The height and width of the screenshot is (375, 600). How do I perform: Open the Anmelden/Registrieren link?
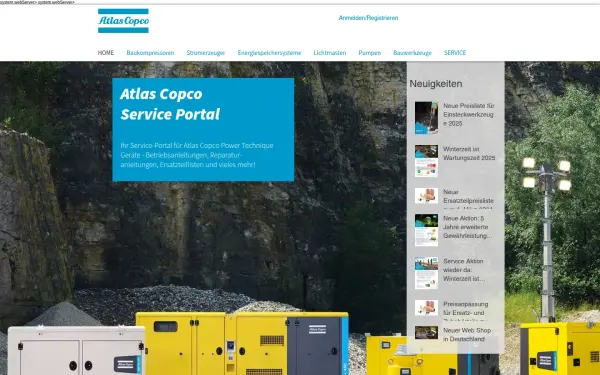point(368,18)
